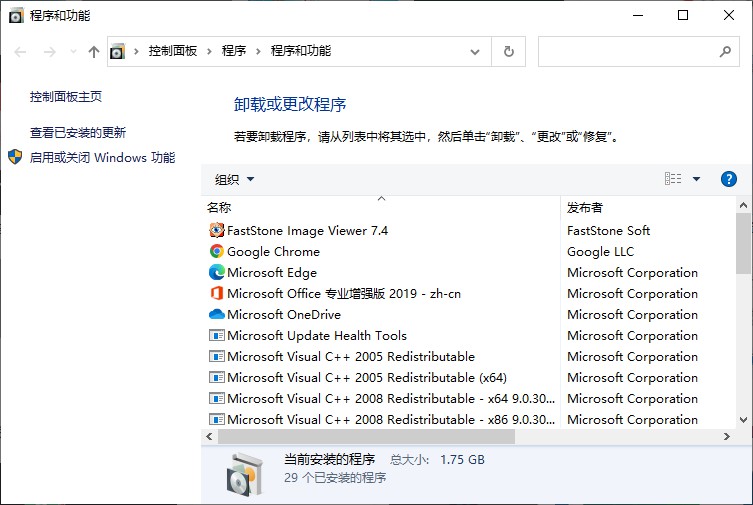The height and width of the screenshot is (505, 753).
Task: Open the recent locations dropdown arrow
Action: coord(73,51)
